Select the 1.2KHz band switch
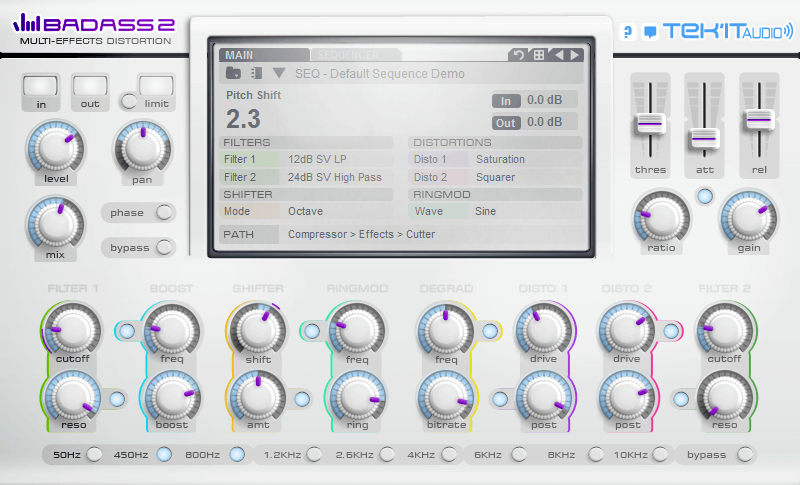Screen dimensions: 800x485 [x=314, y=454]
